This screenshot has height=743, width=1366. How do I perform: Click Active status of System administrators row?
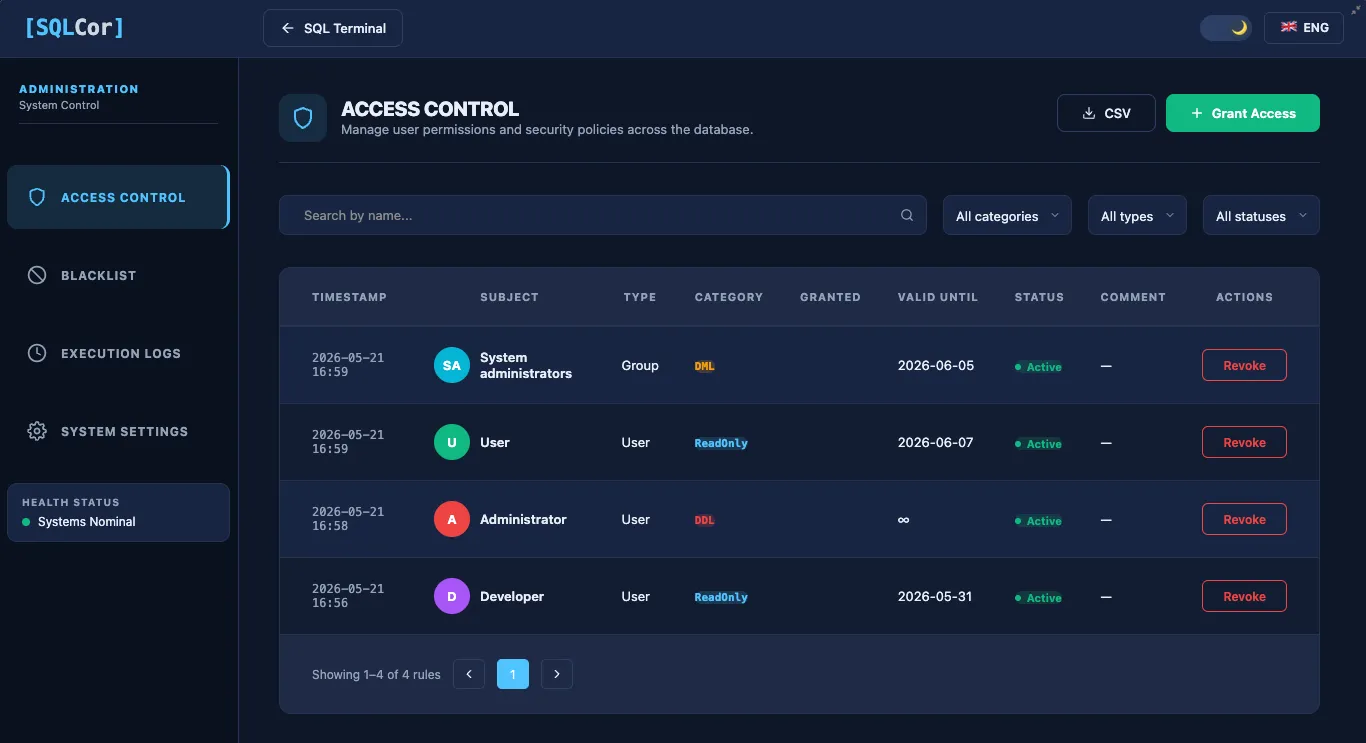pos(1038,367)
